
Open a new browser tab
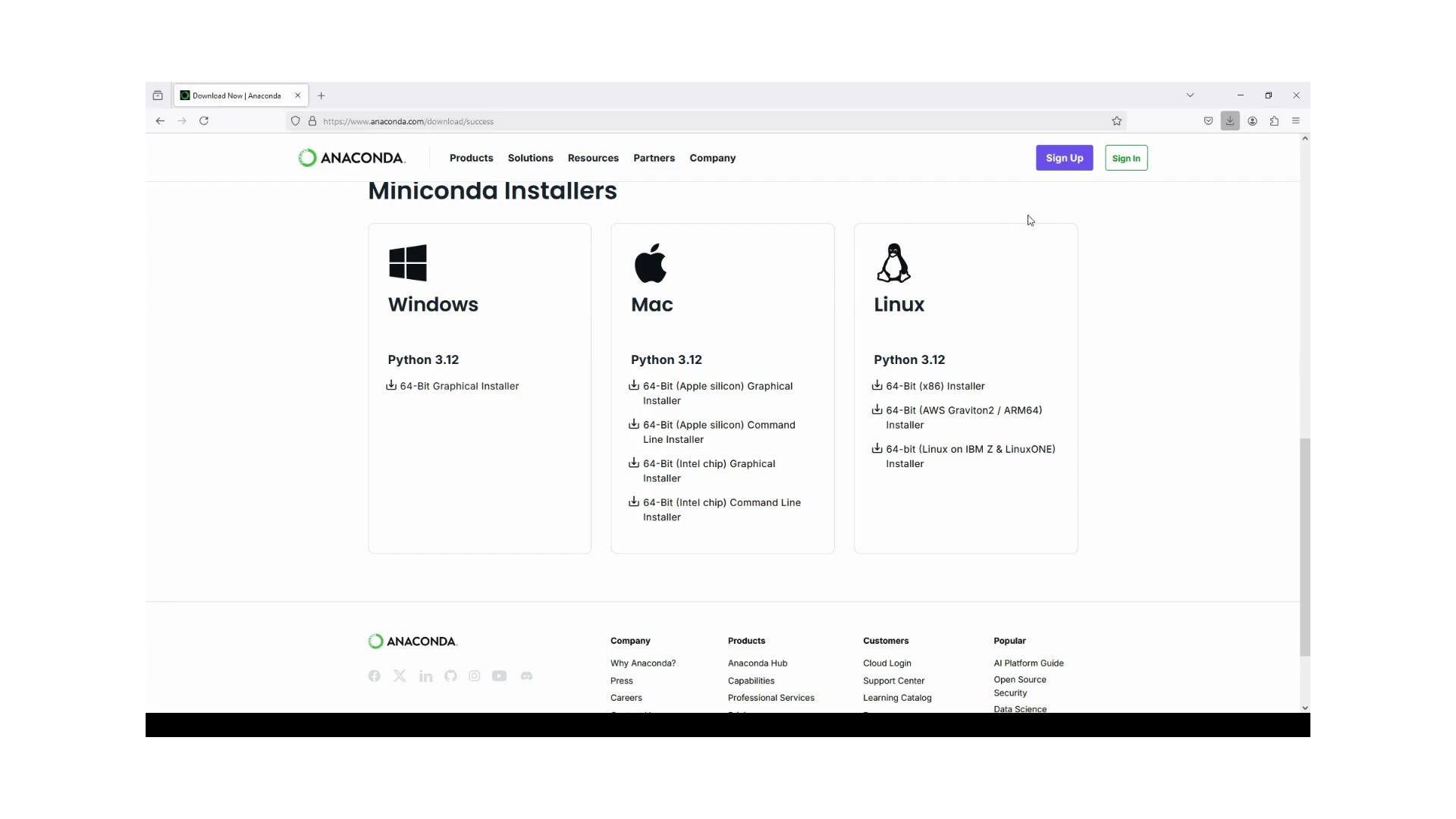pyautogui.click(x=322, y=96)
